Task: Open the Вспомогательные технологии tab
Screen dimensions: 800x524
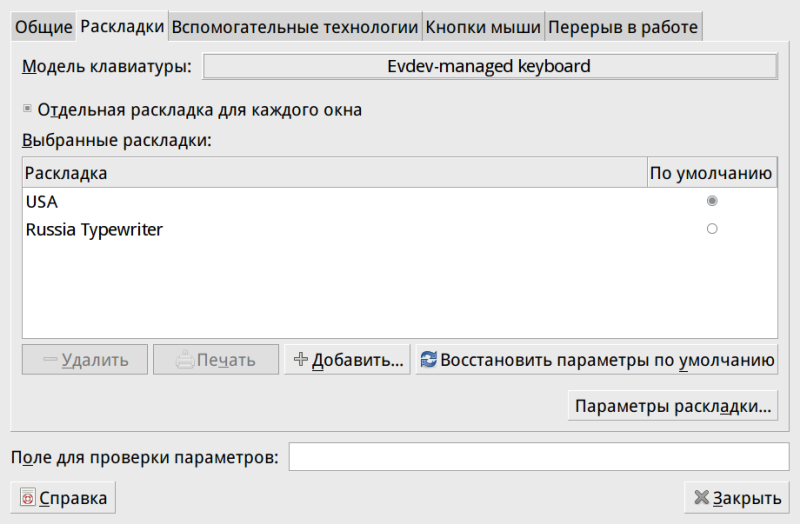Action: coord(295,27)
